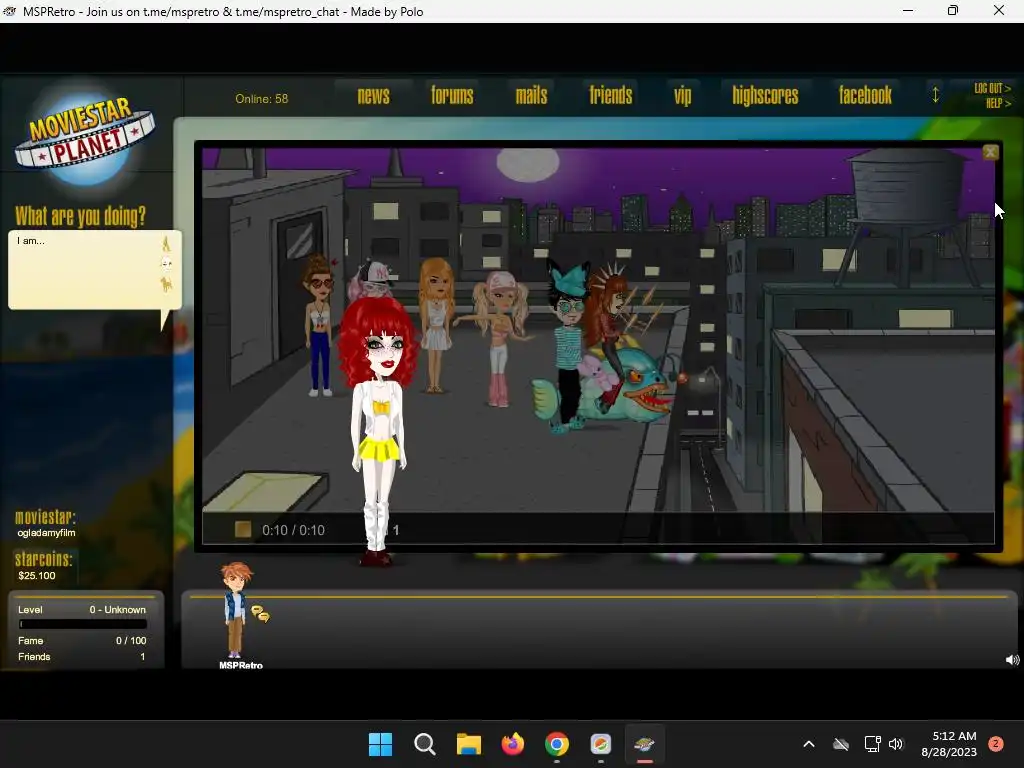View the highscores page
This screenshot has width=1024, height=768.
(765, 96)
